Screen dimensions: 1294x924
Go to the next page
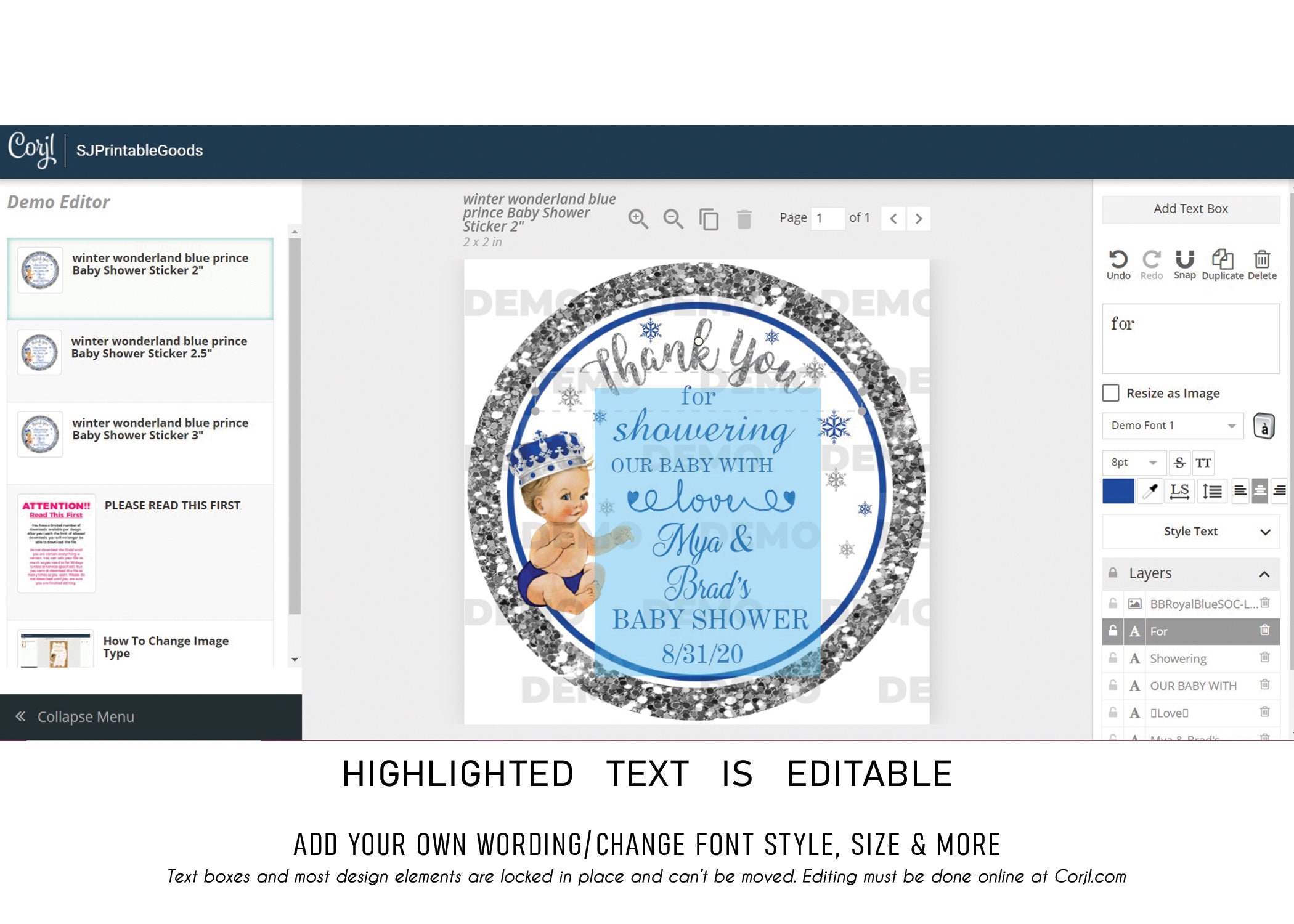tap(918, 218)
